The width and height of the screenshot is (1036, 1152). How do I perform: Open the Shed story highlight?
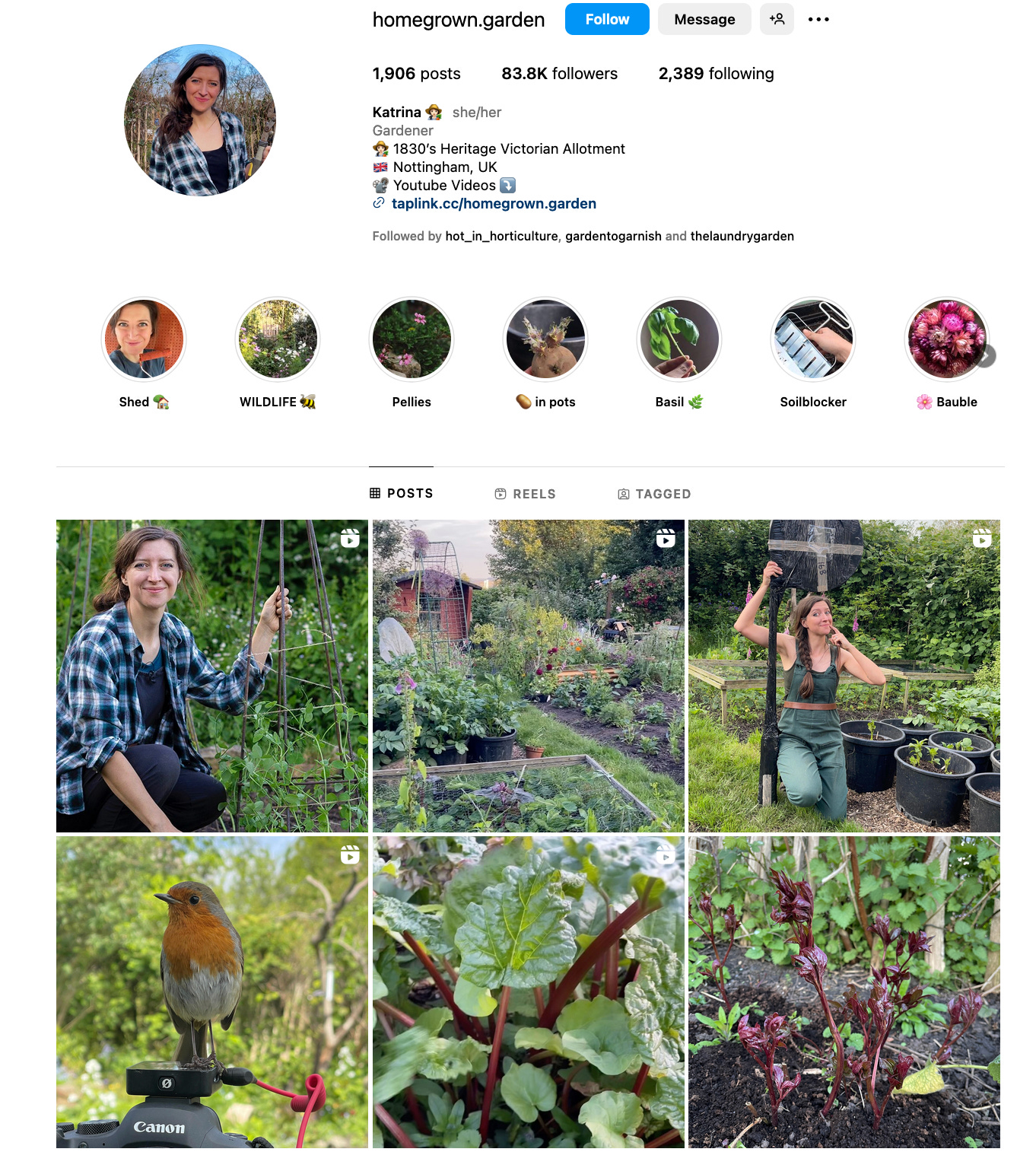coord(144,339)
